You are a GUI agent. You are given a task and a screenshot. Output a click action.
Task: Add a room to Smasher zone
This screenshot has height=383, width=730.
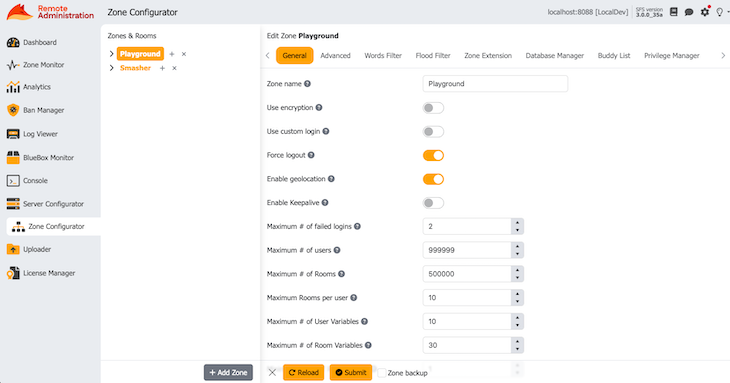[162, 68]
